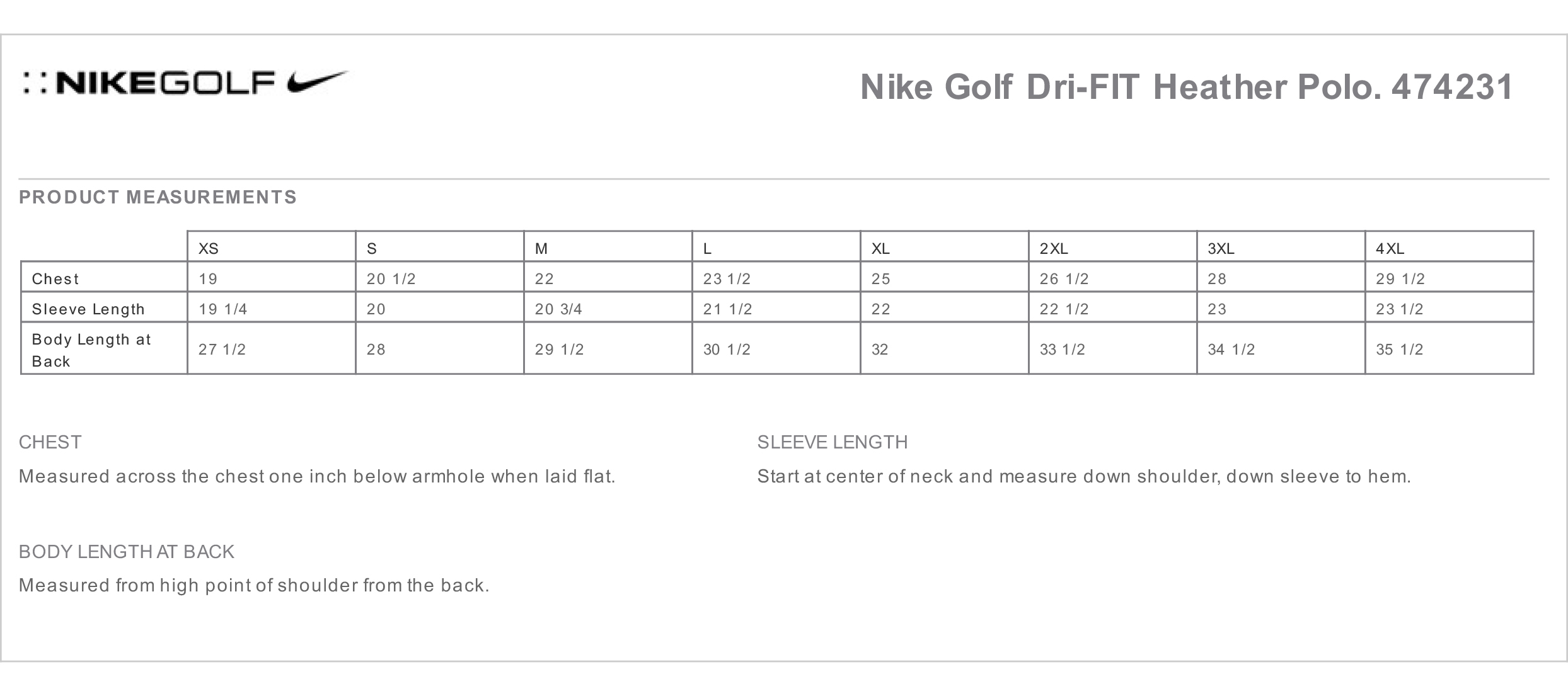The width and height of the screenshot is (1568, 679).
Task: Select the XS size column header
Action: 209,249
